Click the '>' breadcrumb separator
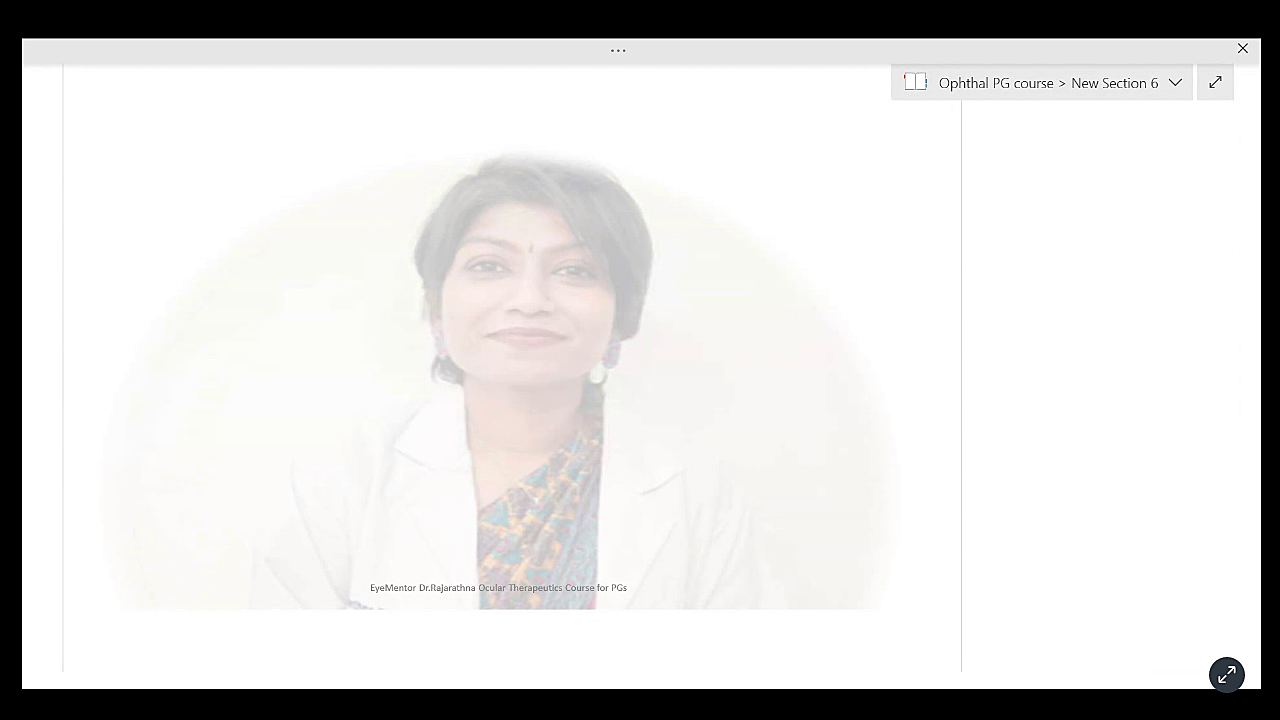Image resolution: width=1280 pixels, height=720 pixels. (x=1062, y=83)
